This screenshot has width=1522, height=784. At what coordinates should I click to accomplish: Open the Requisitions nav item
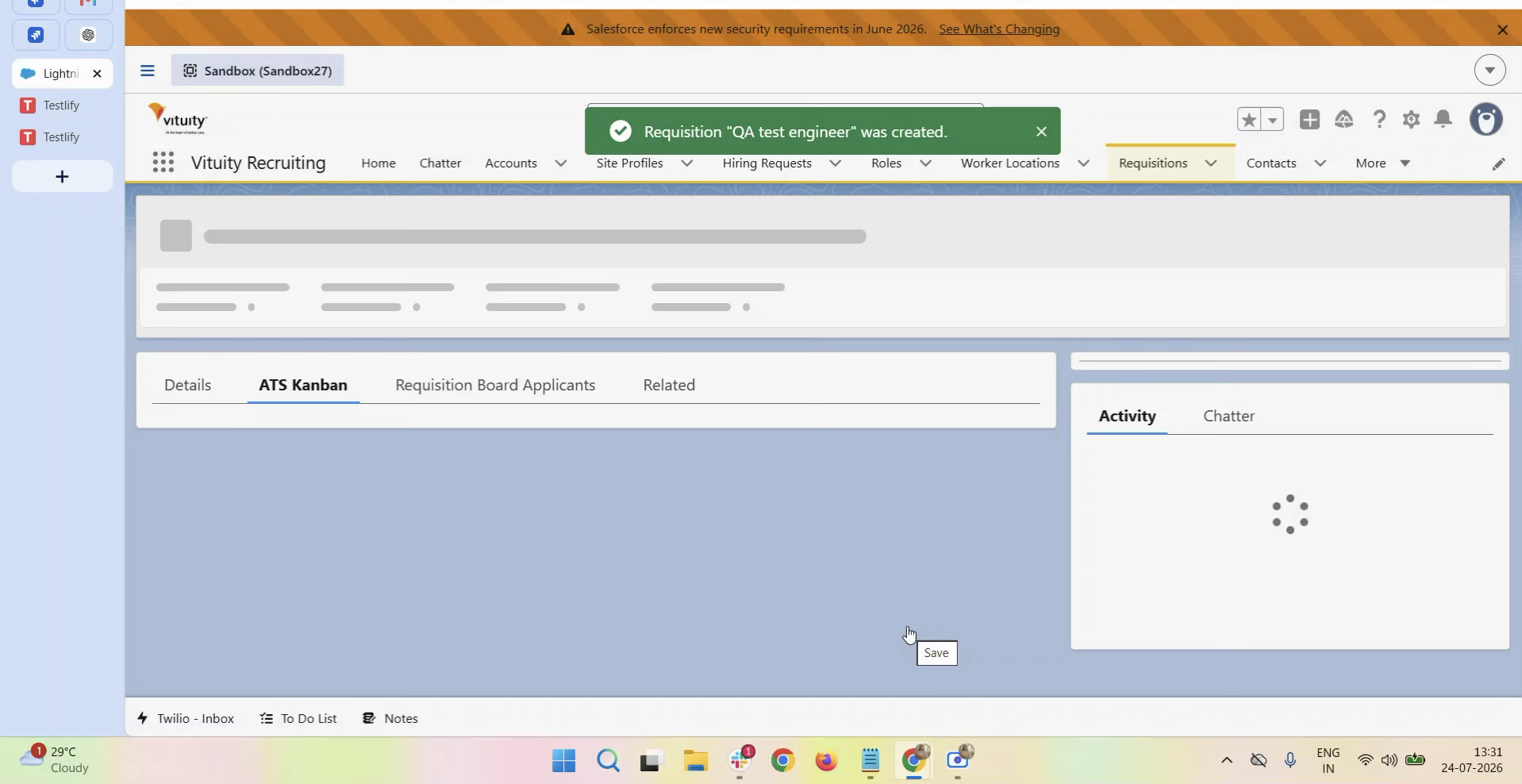[1153, 163]
